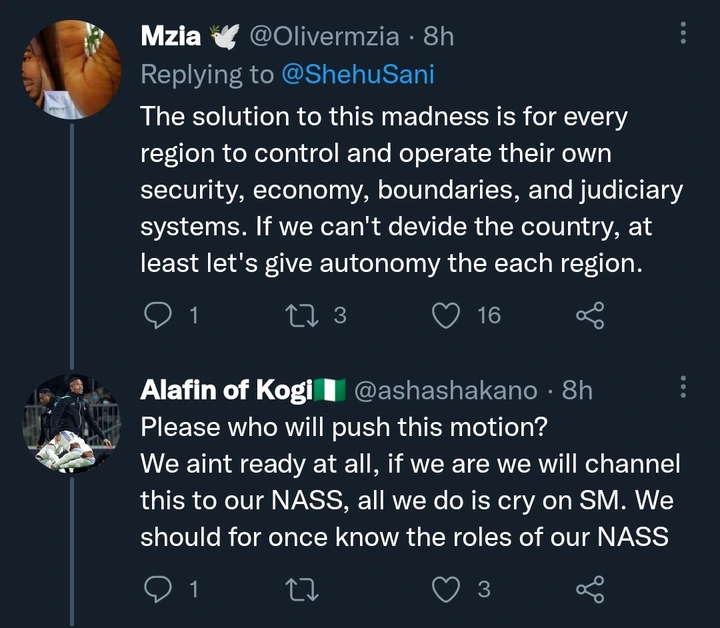Retweet Mzia's tweet about regional autonomy

coord(298,316)
